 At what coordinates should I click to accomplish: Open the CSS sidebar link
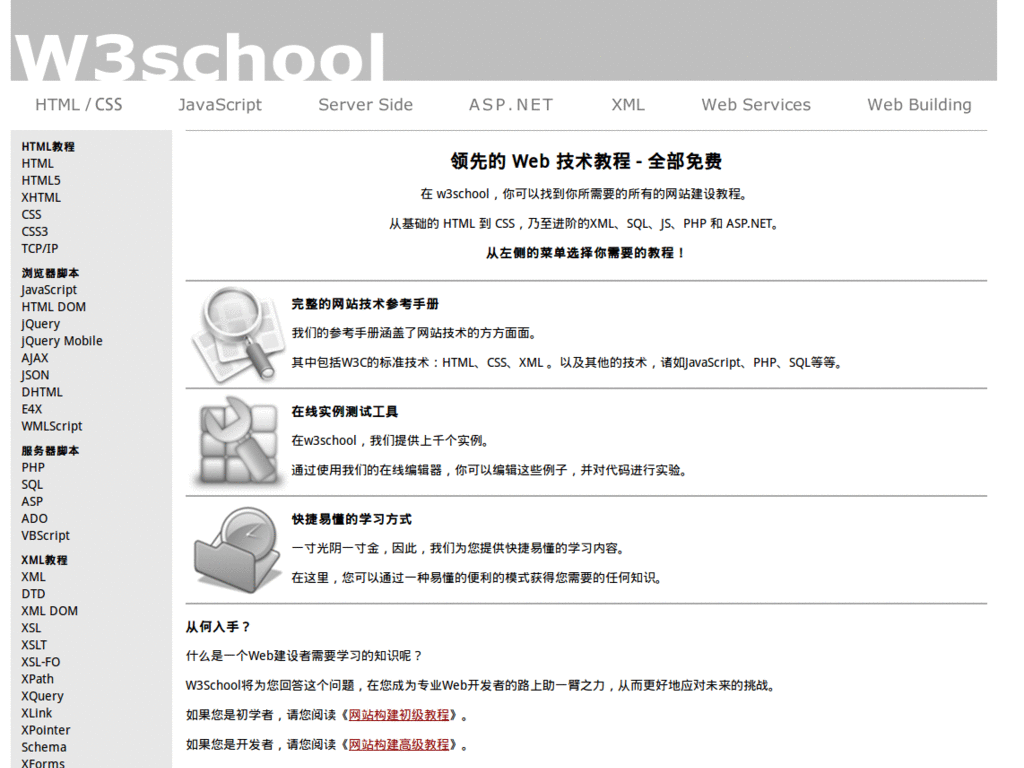tap(31, 214)
